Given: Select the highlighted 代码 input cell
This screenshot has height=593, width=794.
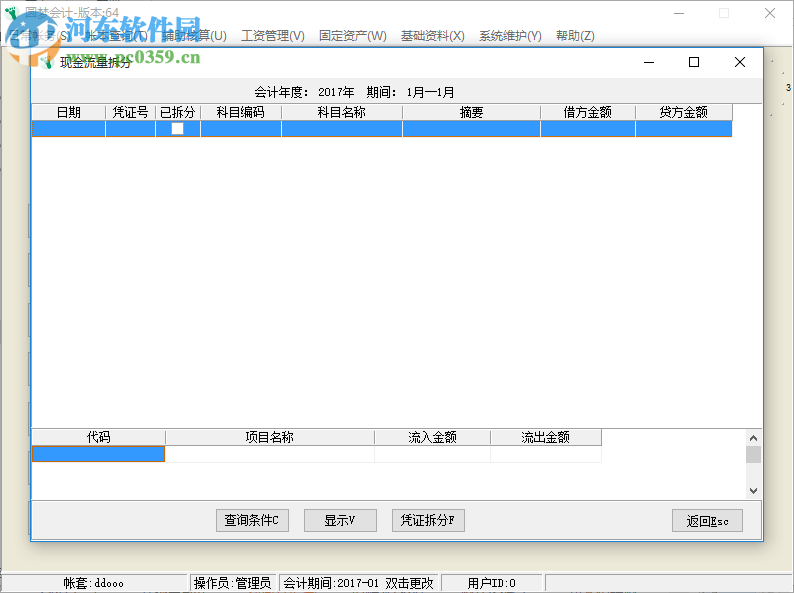Looking at the screenshot, I should click(x=98, y=454).
